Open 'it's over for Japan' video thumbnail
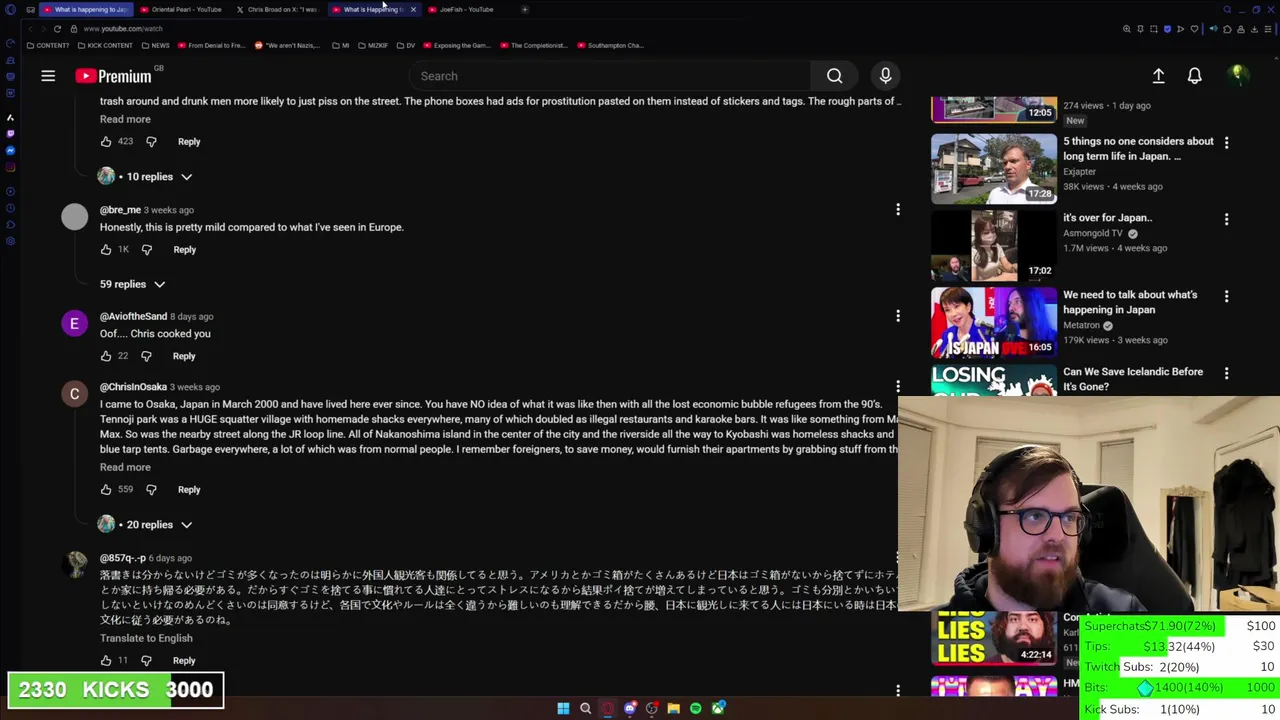This screenshot has width=1280, height=720. click(994, 245)
